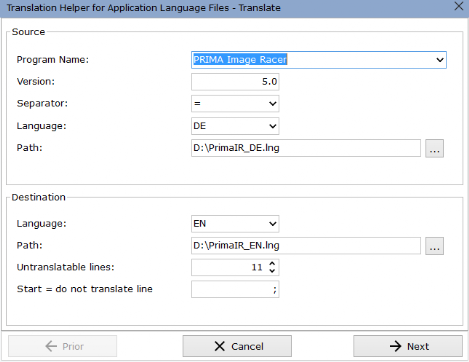Click the Source Path field with PrimaIR_DE.lng
Image resolution: width=469 pixels, height=362 pixels.
pos(306,148)
